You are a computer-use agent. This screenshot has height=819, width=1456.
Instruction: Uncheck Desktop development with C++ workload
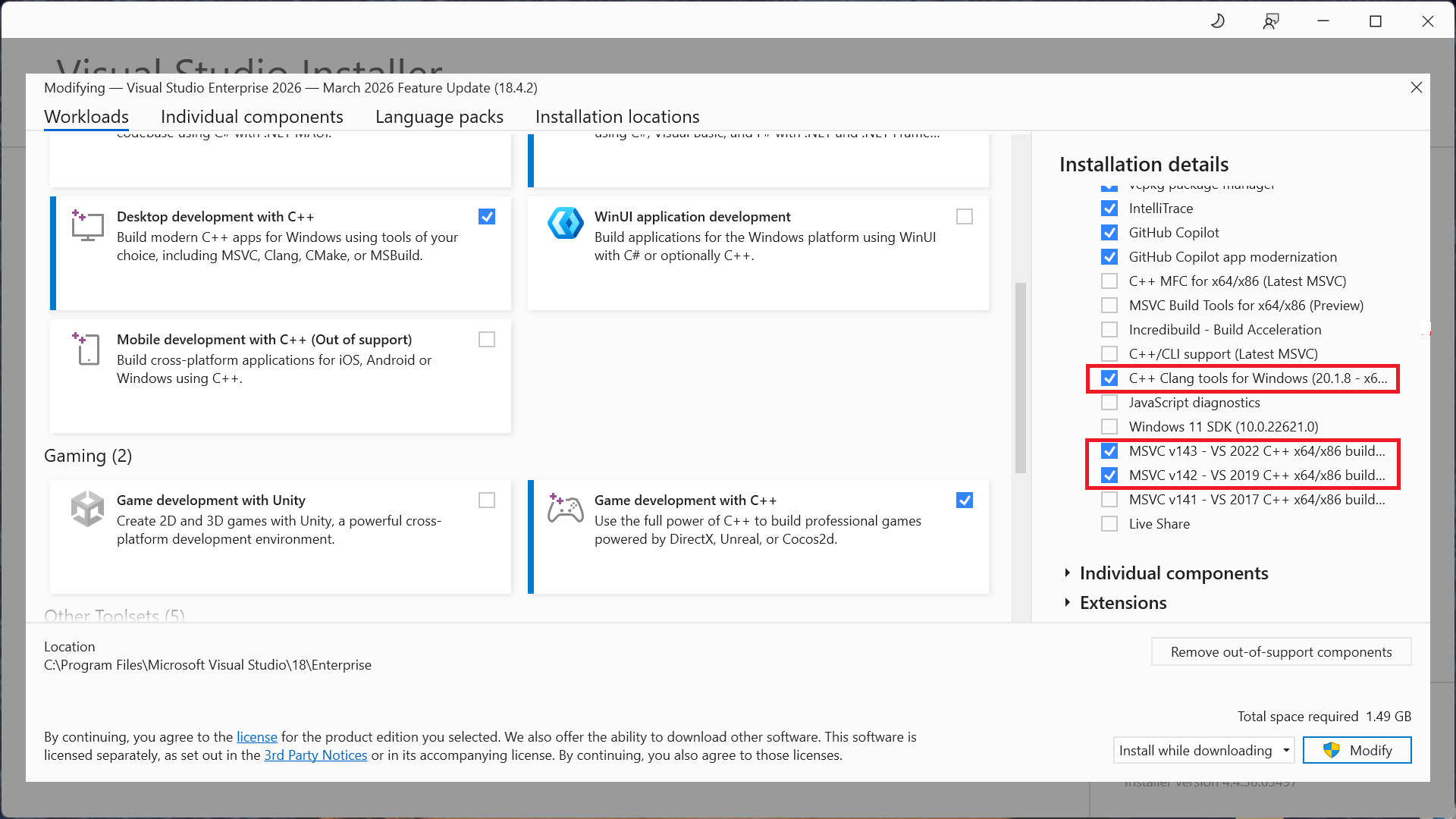(487, 217)
